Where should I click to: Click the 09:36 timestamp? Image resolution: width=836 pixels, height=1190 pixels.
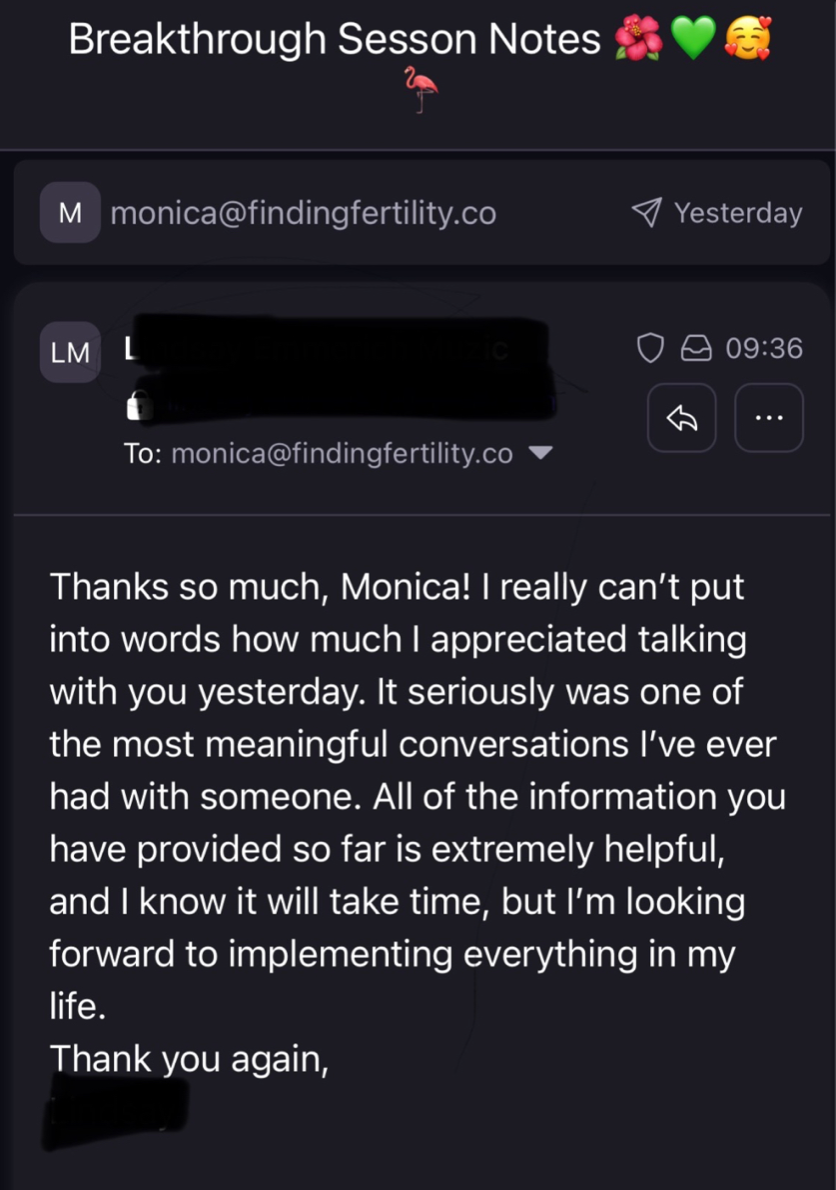click(764, 348)
